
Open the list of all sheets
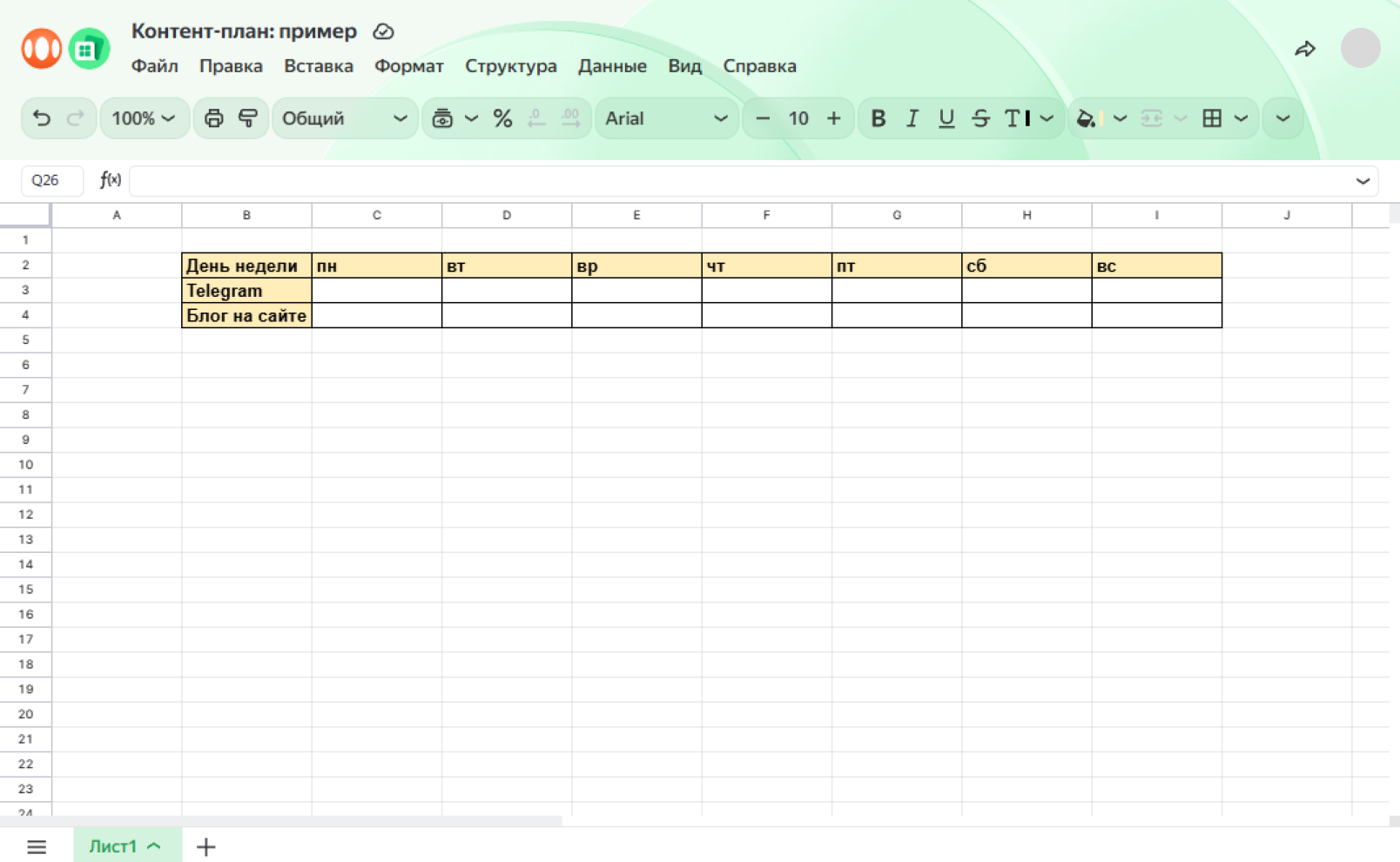click(37, 846)
